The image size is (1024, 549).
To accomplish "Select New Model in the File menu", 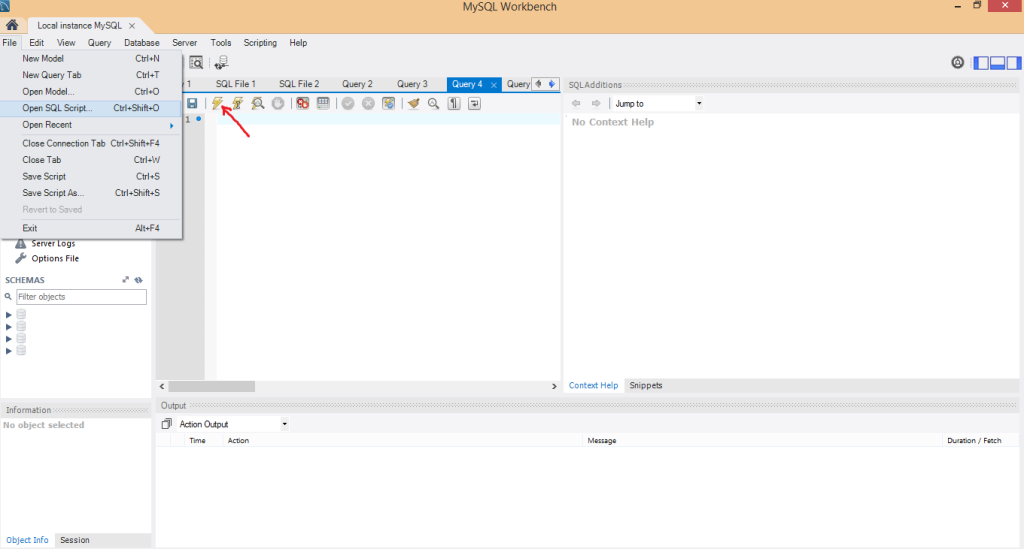I will pos(91,59).
